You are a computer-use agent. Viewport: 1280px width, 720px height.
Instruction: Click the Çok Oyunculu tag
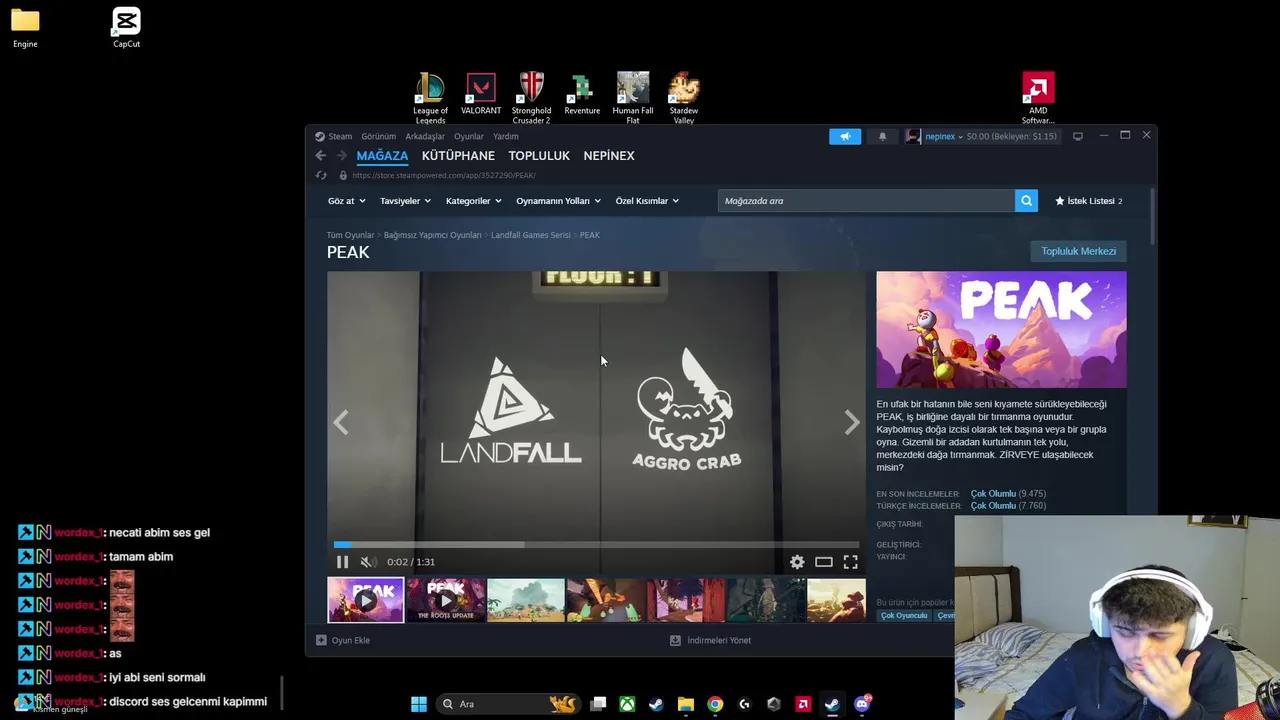pyautogui.click(x=904, y=616)
